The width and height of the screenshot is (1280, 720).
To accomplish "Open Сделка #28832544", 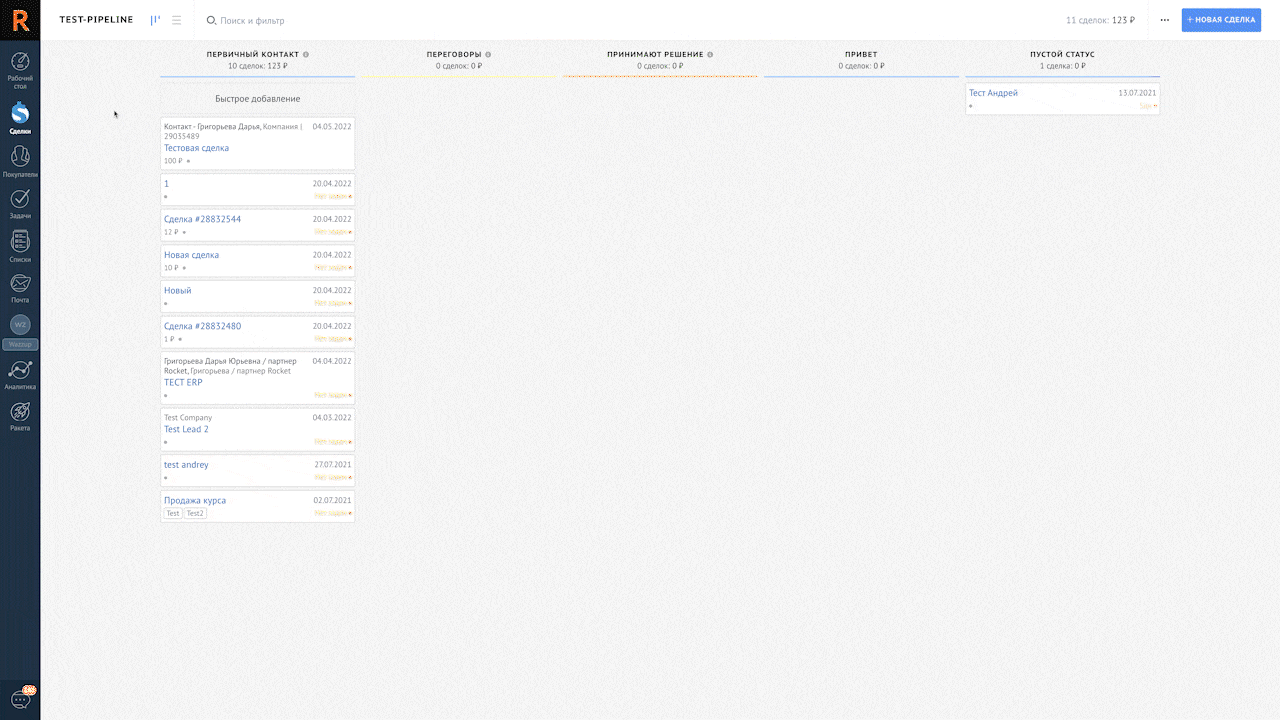I will pyautogui.click(x=202, y=219).
